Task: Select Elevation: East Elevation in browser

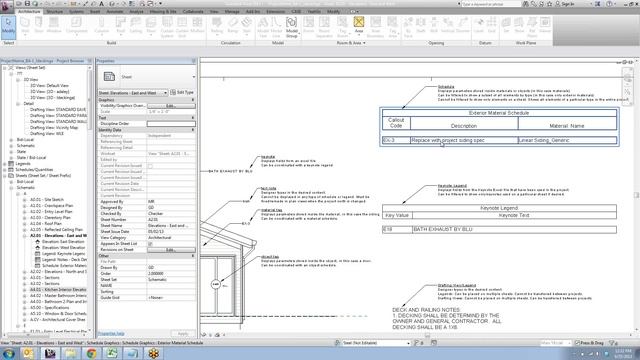Action: click(63, 242)
